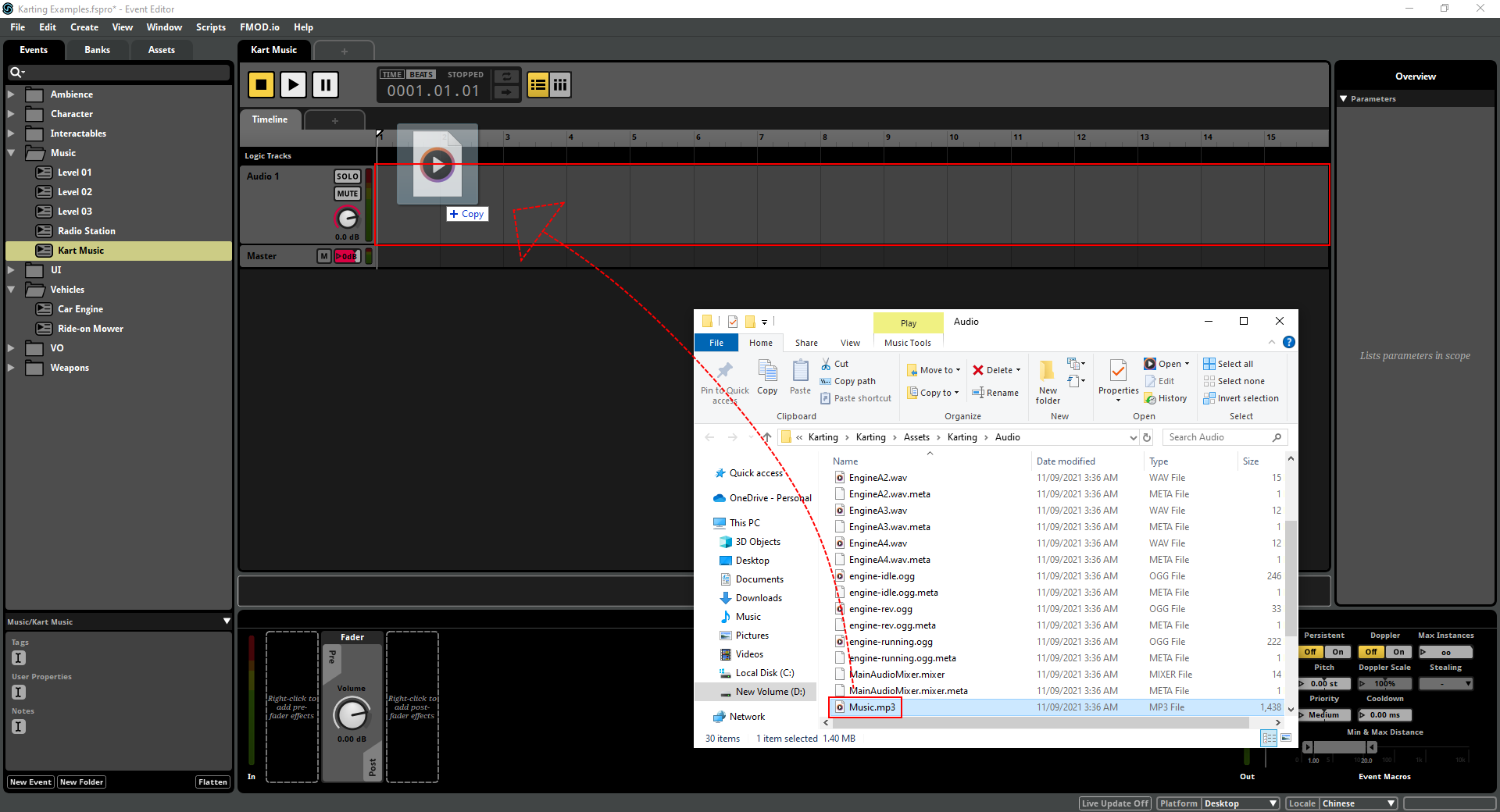This screenshot has width=1500, height=812.
Task: Click the New folder icon in ribbon
Action: coord(1048,381)
